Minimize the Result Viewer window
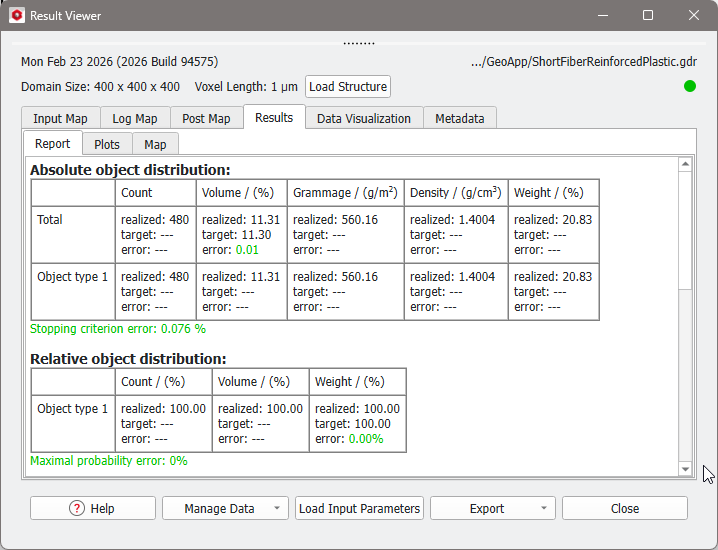 click(603, 15)
